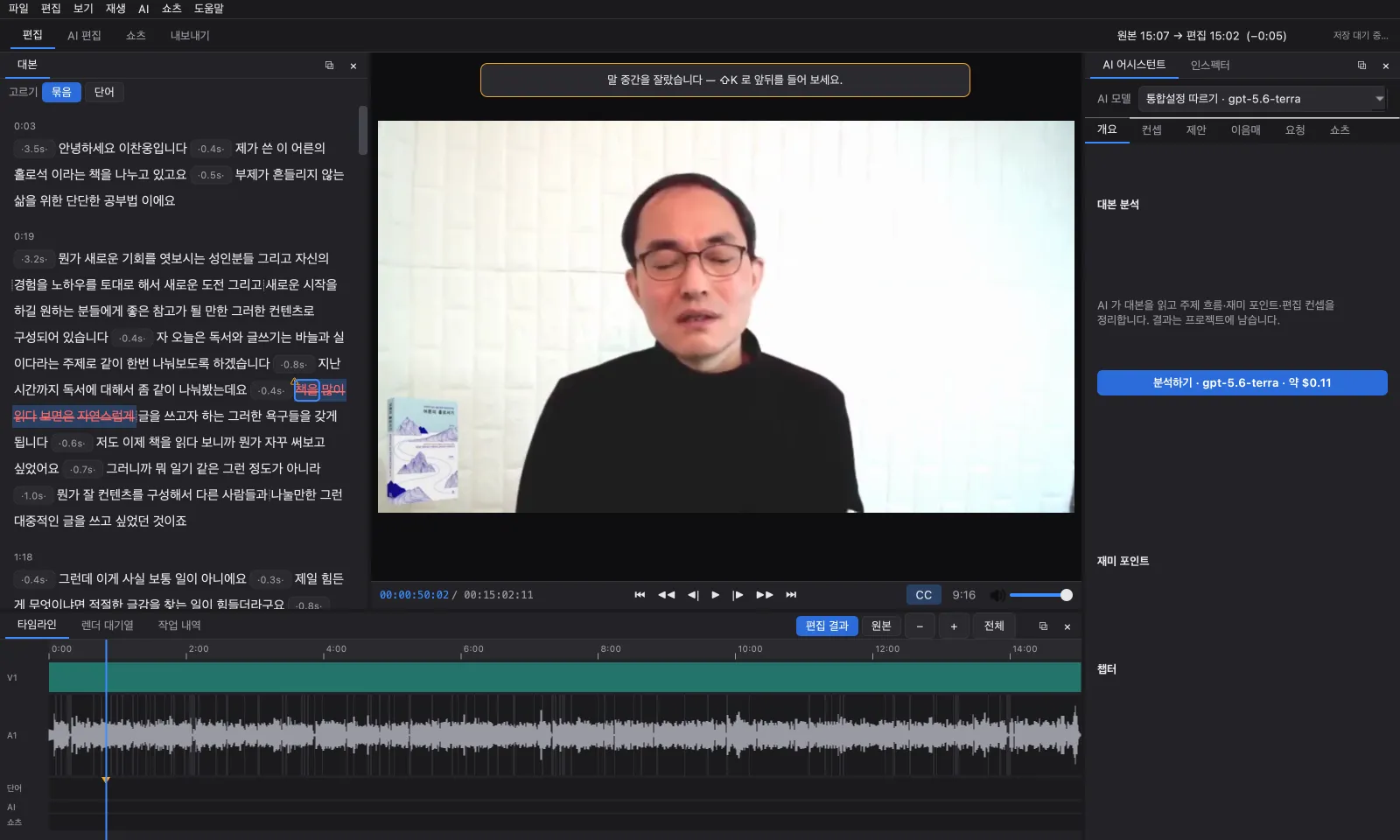Open the 이음매 assistant tab
This screenshot has height=840, width=1400.
1246,130
